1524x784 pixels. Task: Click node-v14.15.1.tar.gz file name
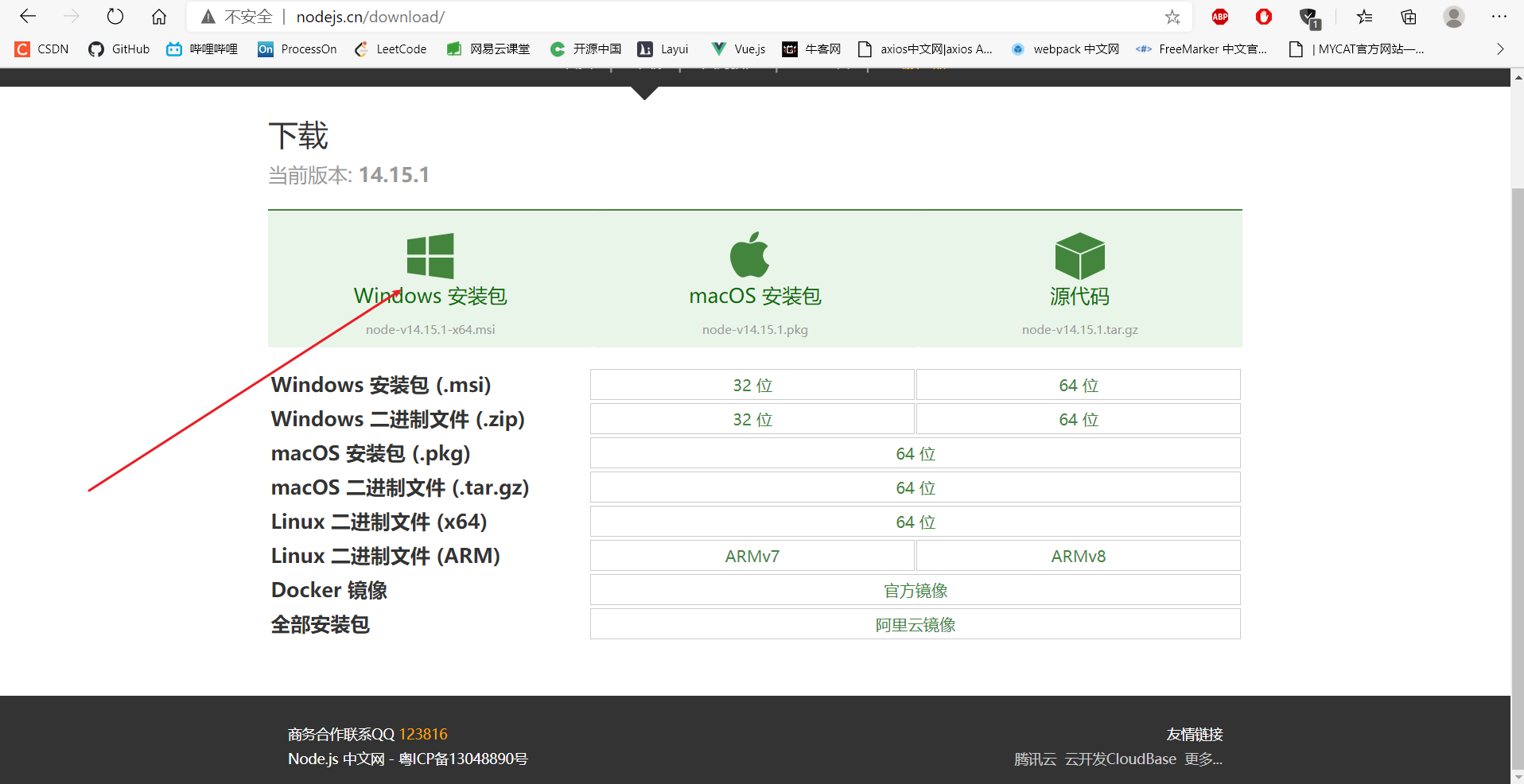[1080, 329]
